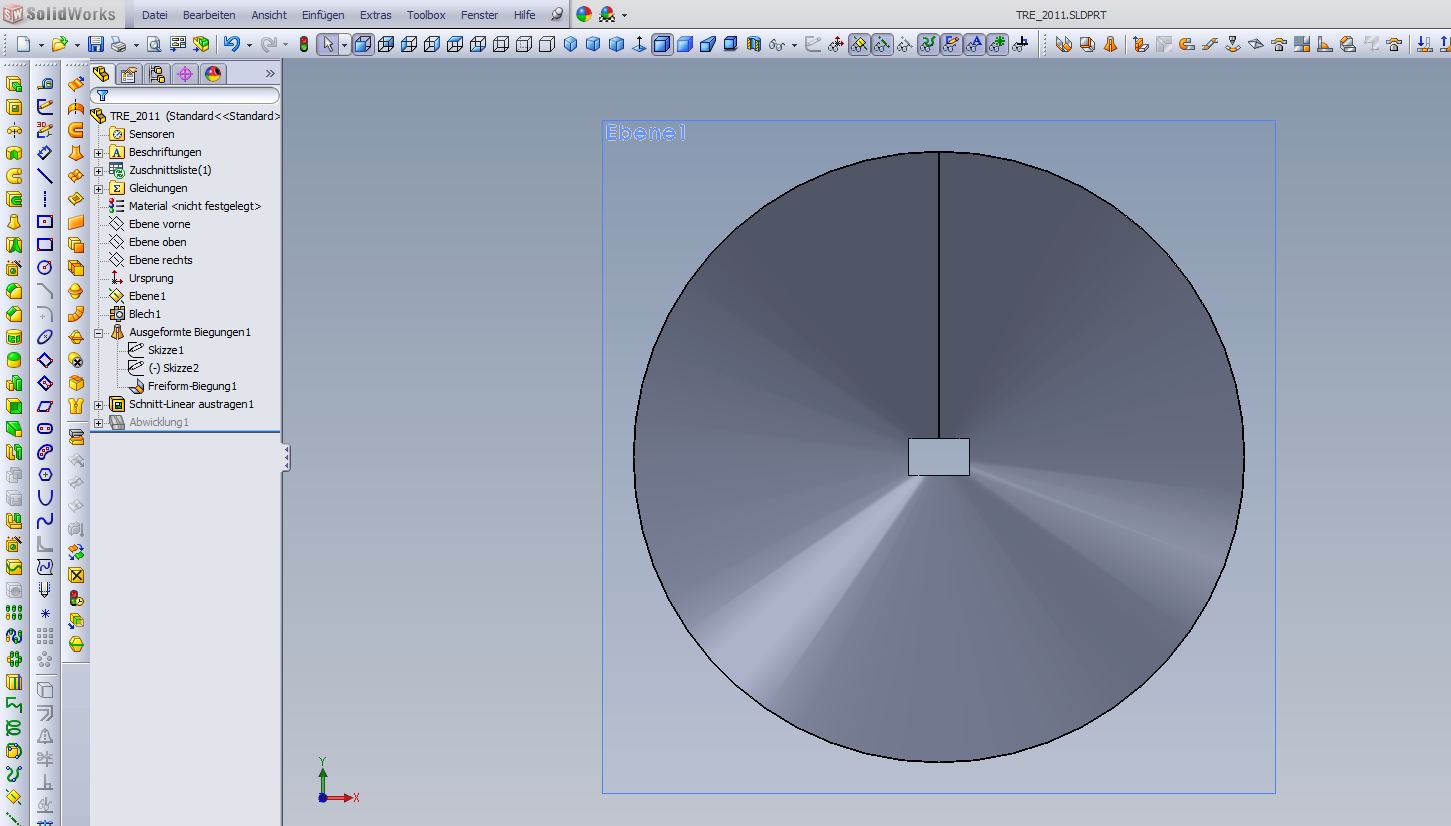
Task: Select the line sketch tool icon
Action: click(x=45, y=176)
